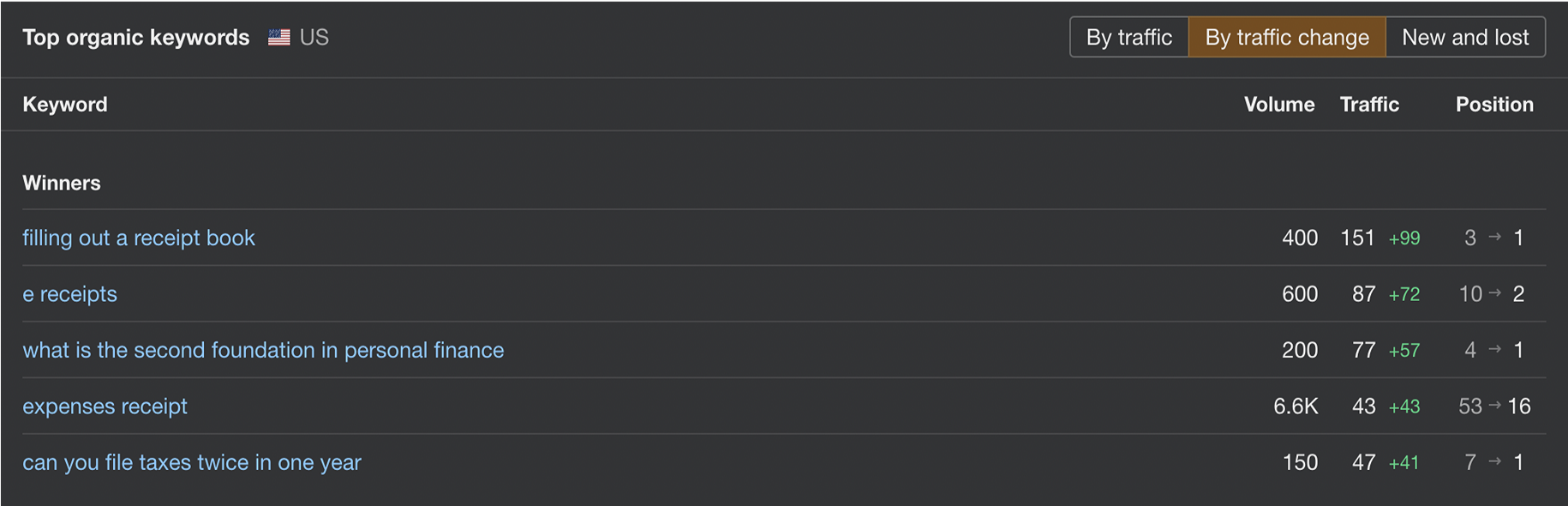This screenshot has height=506, width=1568.
Task: Click the position arrow in 'expenses receipt' row
Action: [x=1495, y=406]
